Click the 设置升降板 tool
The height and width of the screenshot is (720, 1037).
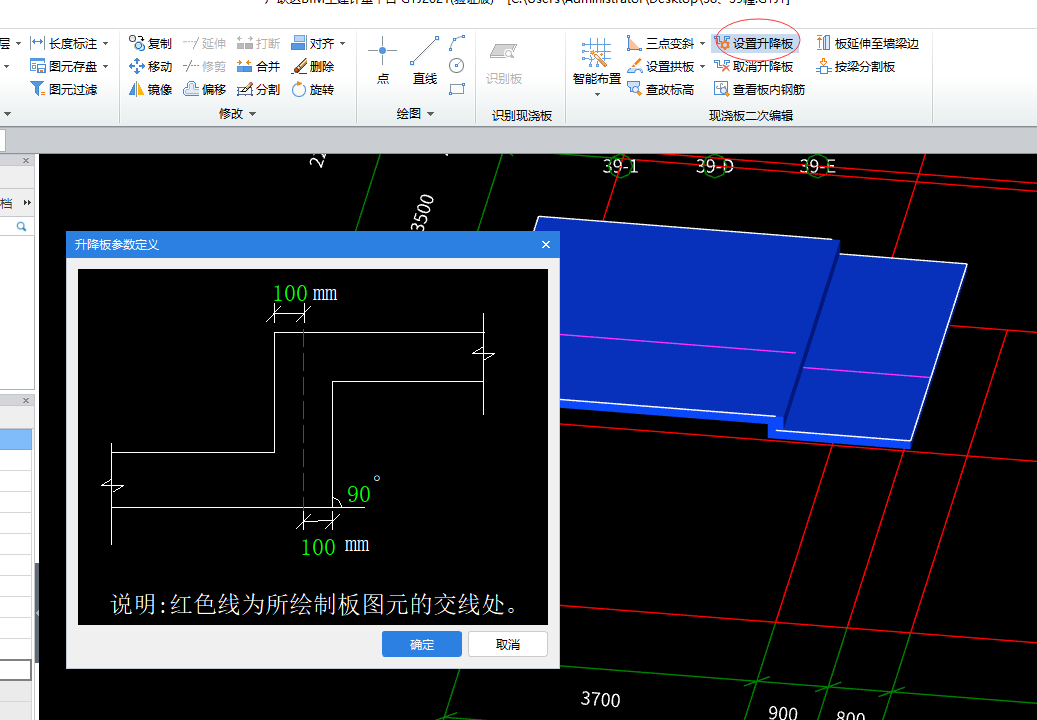point(754,44)
